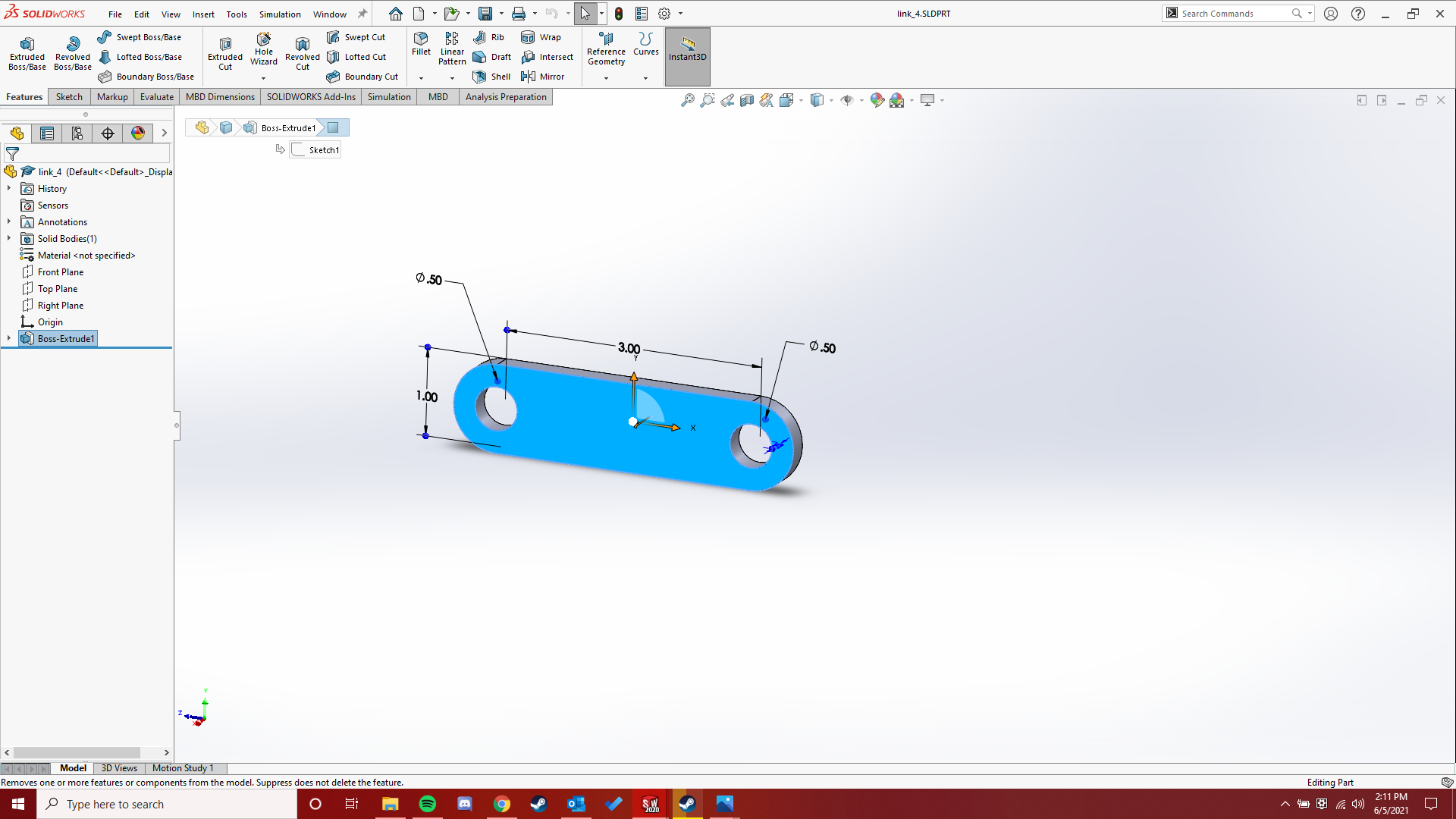Image resolution: width=1456 pixels, height=819 pixels.
Task: Select the Revolved Cut tool
Action: point(302,52)
